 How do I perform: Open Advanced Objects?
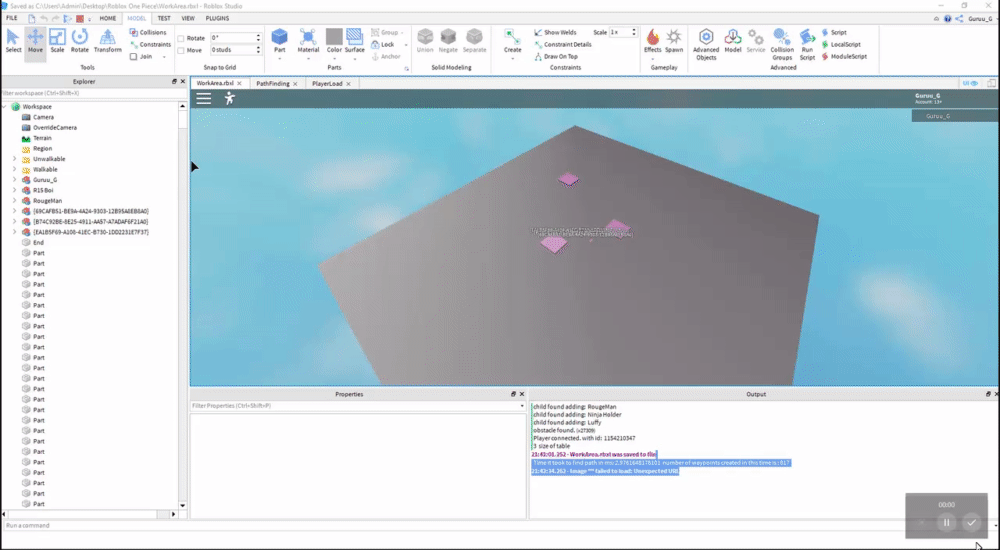pyautogui.click(x=705, y=45)
